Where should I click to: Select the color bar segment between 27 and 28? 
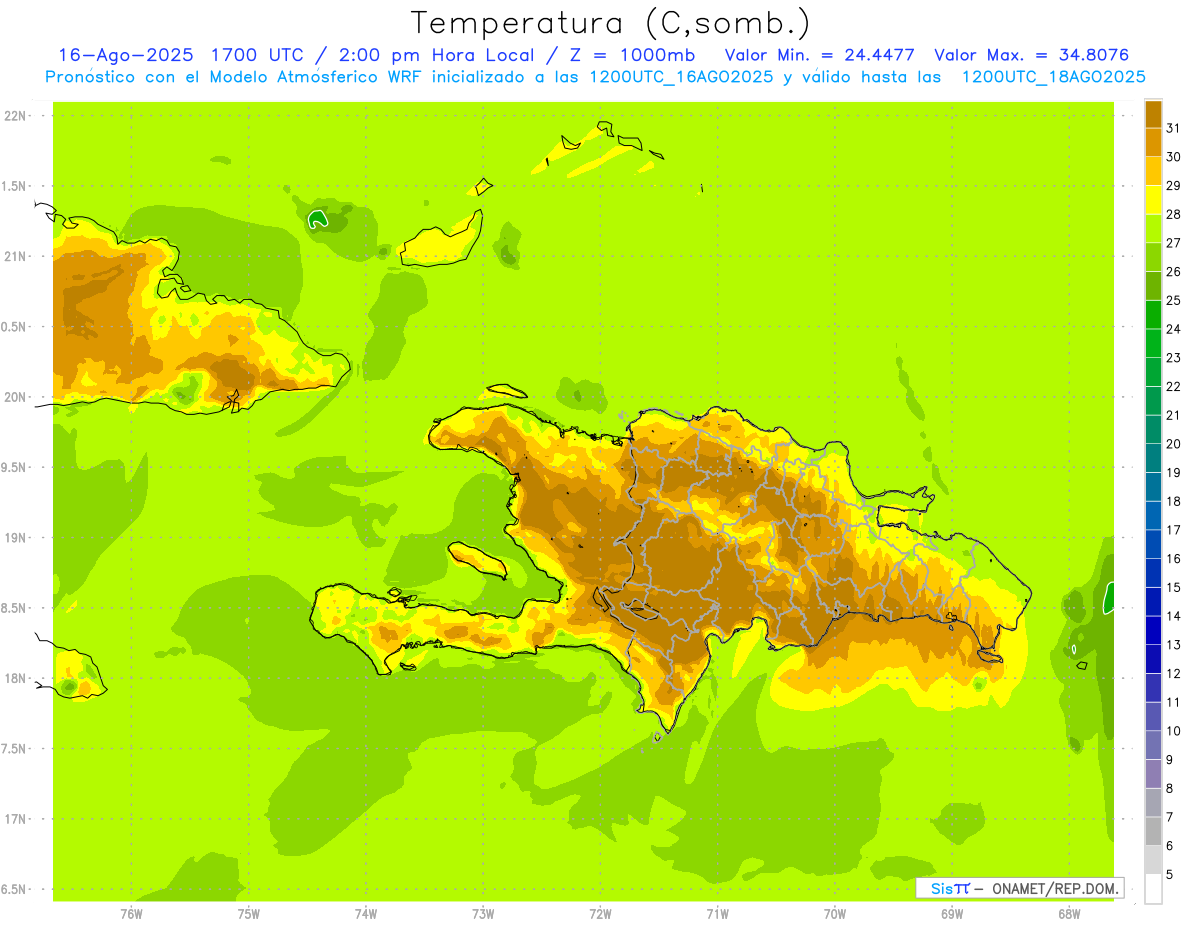pos(1153,228)
